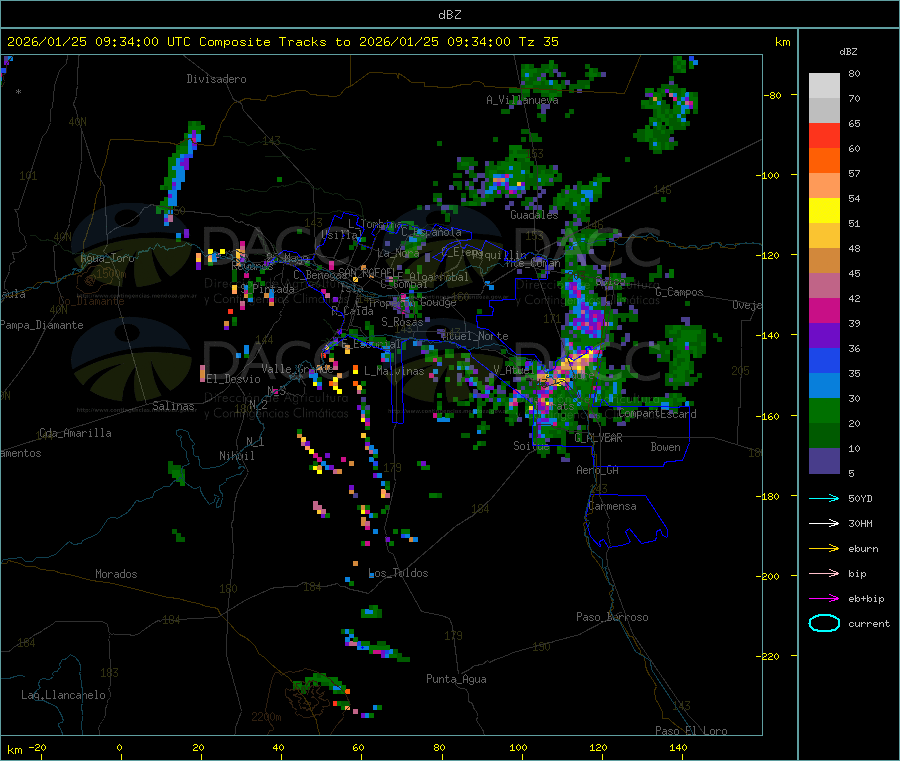Click the -160 km axis tick label
Image resolution: width=900 pixels, height=761 pixels.
coord(768,416)
